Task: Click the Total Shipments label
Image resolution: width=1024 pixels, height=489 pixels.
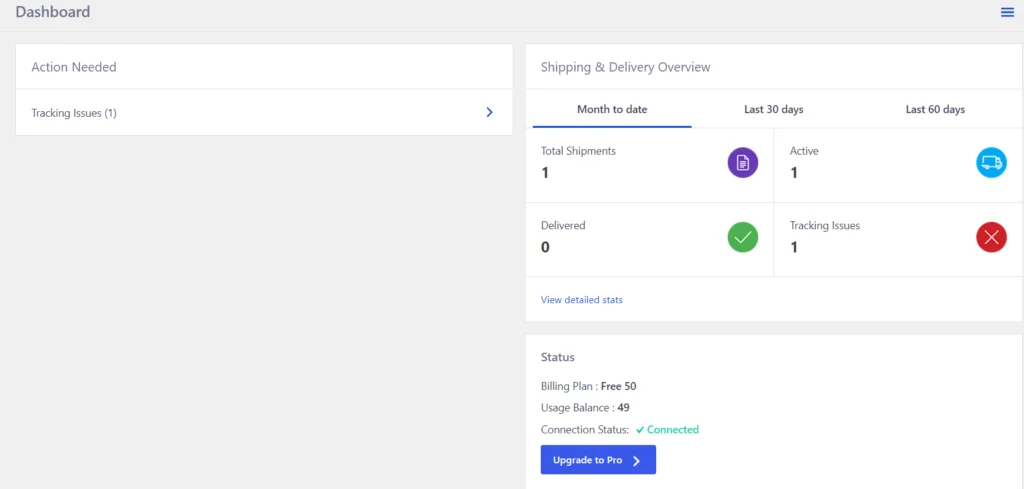Action: tap(578, 151)
